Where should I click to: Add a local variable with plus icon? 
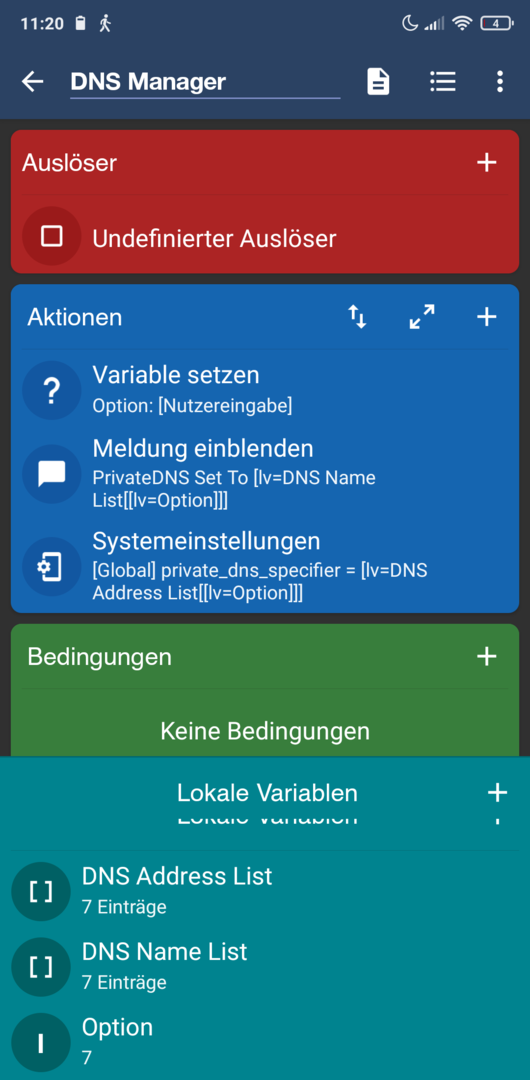pyautogui.click(x=497, y=793)
